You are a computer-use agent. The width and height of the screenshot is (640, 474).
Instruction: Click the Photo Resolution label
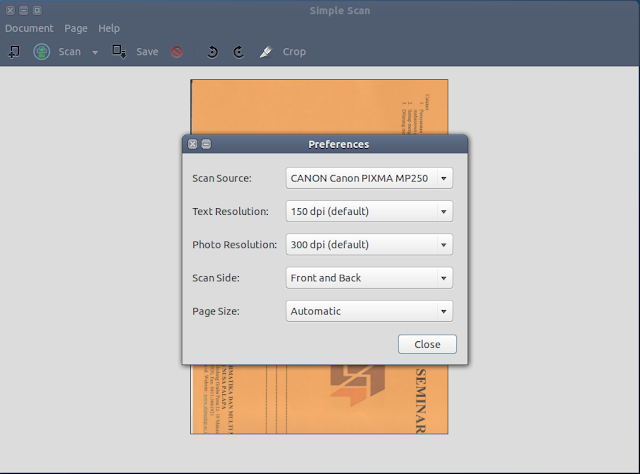pos(235,245)
